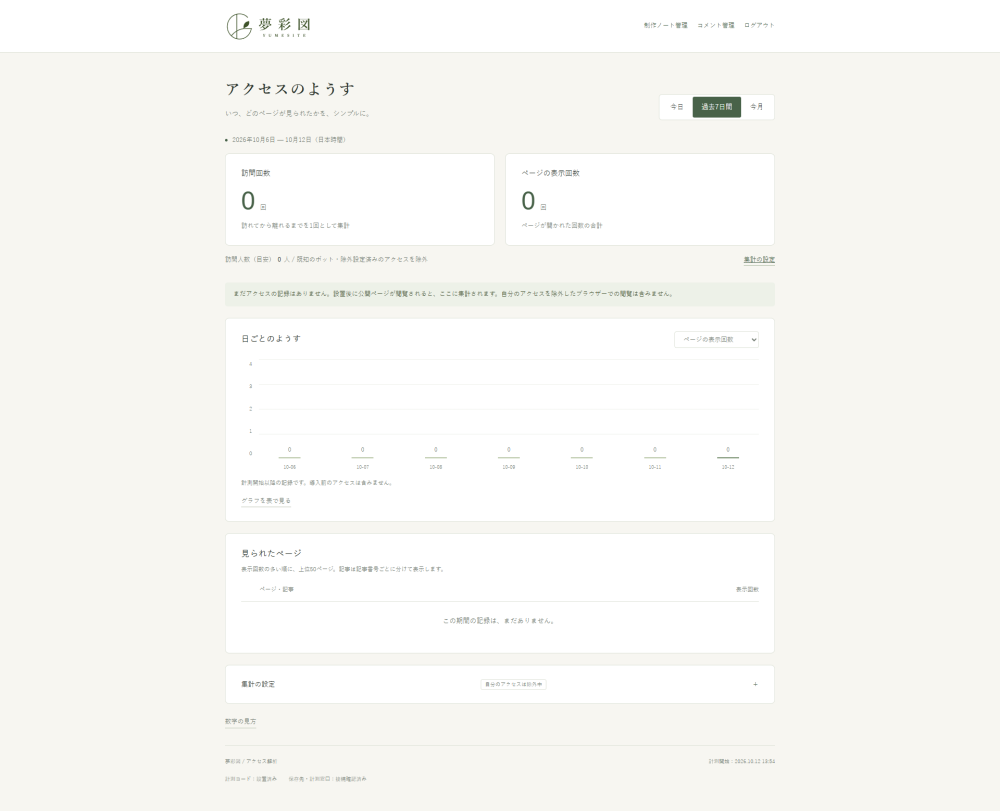Go to コメント管理 in the header
The image size is (1000, 811).
click(x=716, y=26)
